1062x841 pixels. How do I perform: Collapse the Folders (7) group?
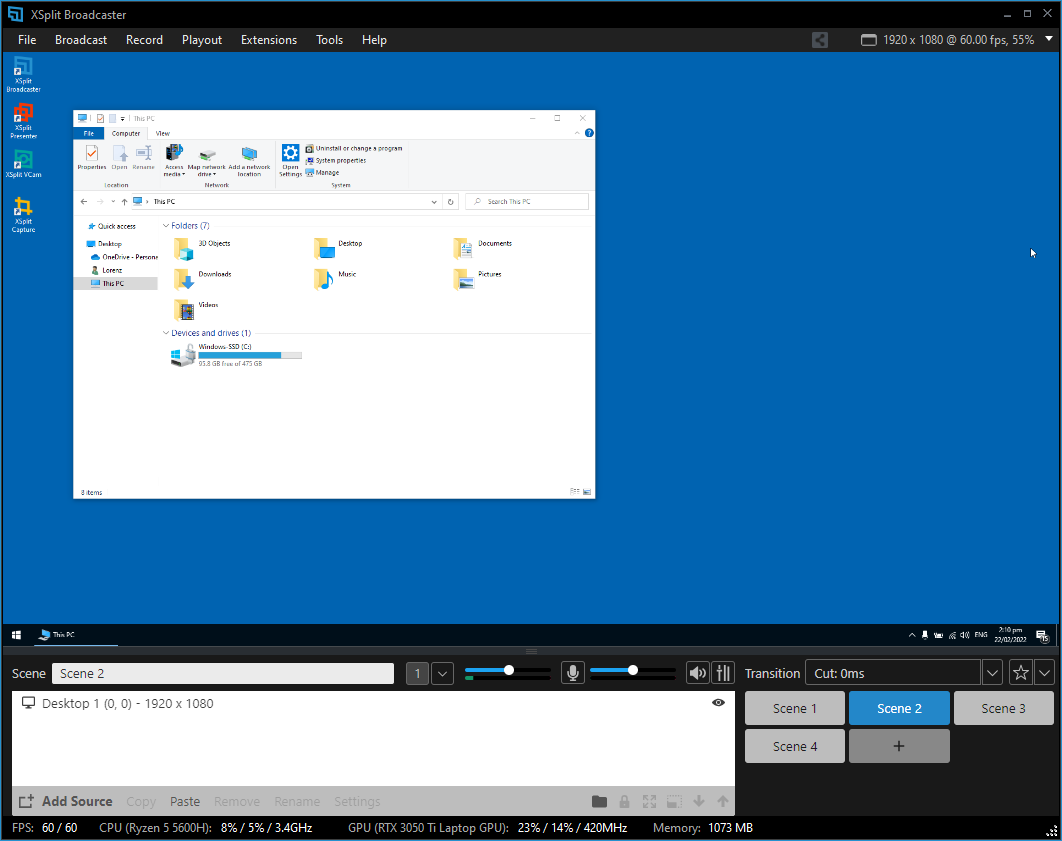166,225
